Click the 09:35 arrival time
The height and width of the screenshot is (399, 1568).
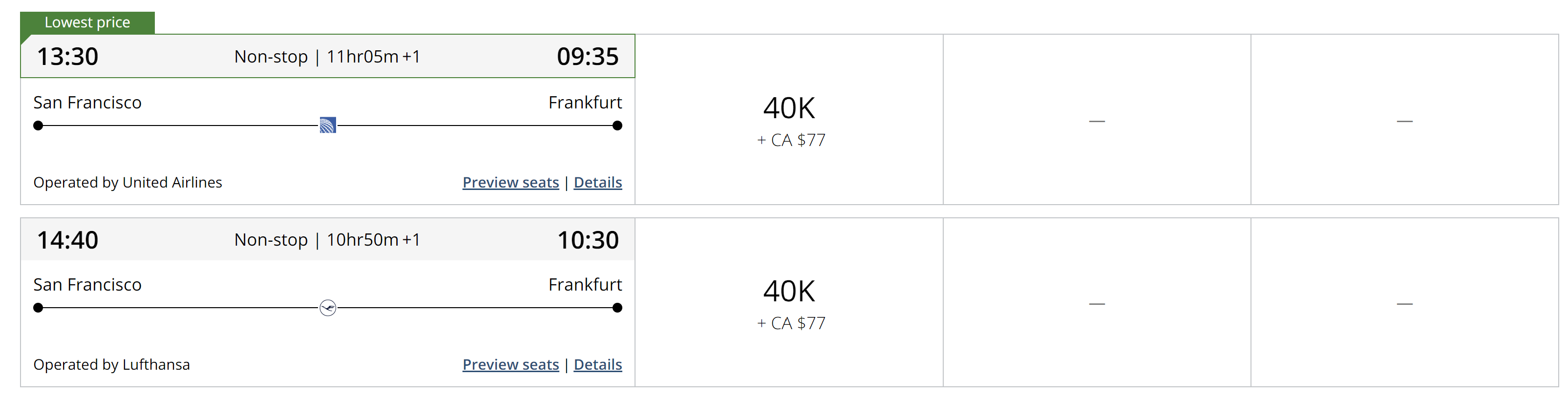click(587, 57)
